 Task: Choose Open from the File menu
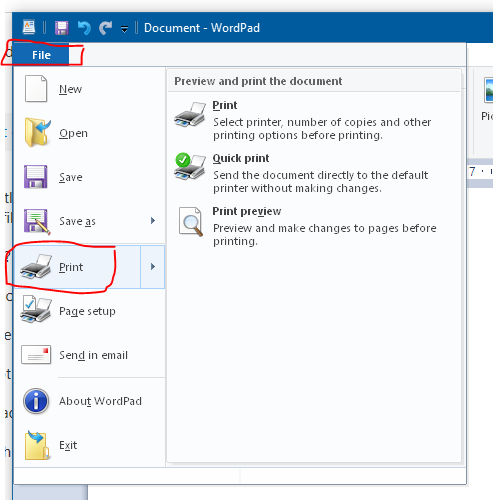coord(89,133)
